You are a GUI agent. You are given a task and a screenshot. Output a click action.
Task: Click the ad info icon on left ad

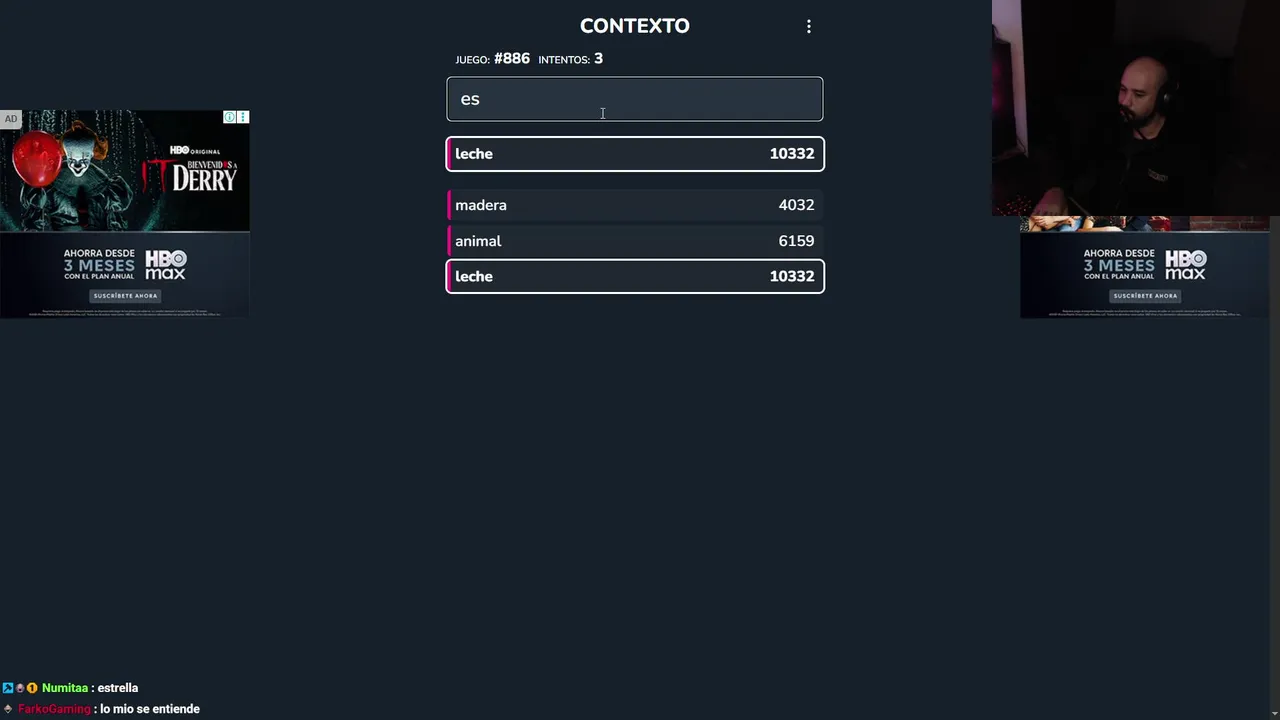(230, 117)
